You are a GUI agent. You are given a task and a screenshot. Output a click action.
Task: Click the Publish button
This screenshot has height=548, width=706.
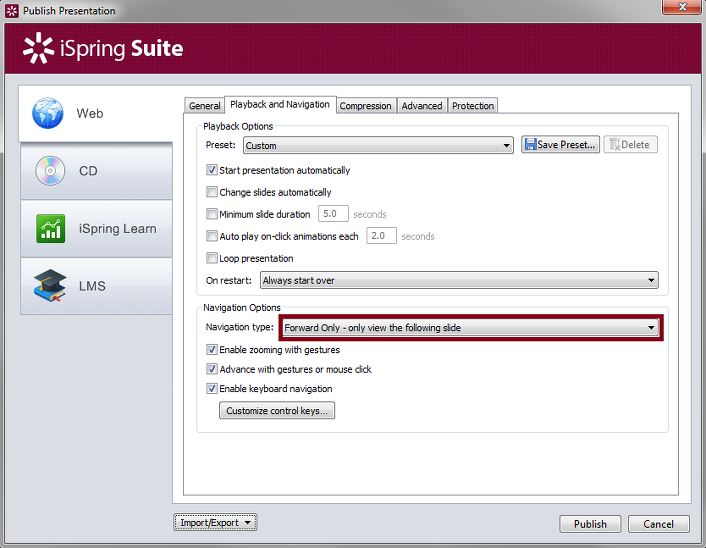(590, 524)
